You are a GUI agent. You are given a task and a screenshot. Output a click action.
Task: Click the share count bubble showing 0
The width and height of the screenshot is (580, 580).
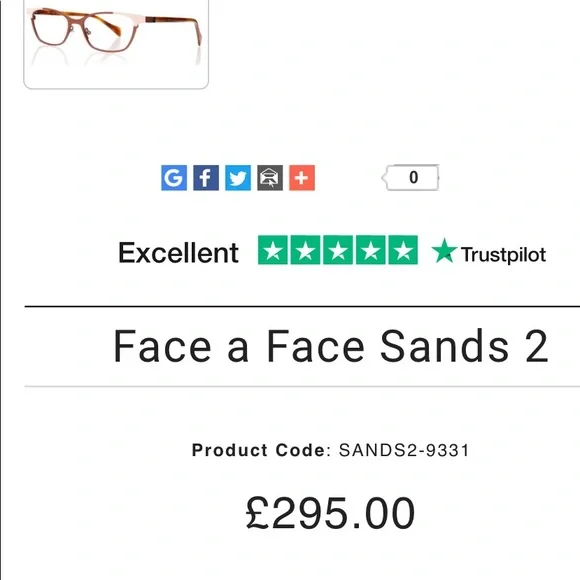(x=411, y=178)
